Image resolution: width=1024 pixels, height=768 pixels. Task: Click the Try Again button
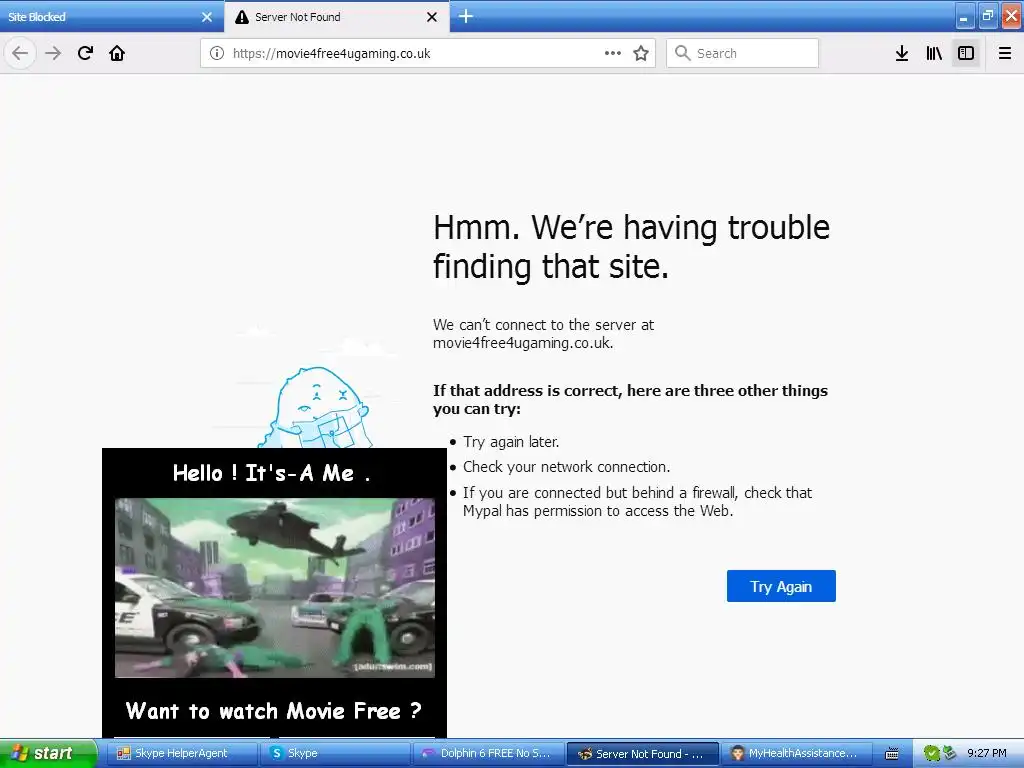[781, 586]
